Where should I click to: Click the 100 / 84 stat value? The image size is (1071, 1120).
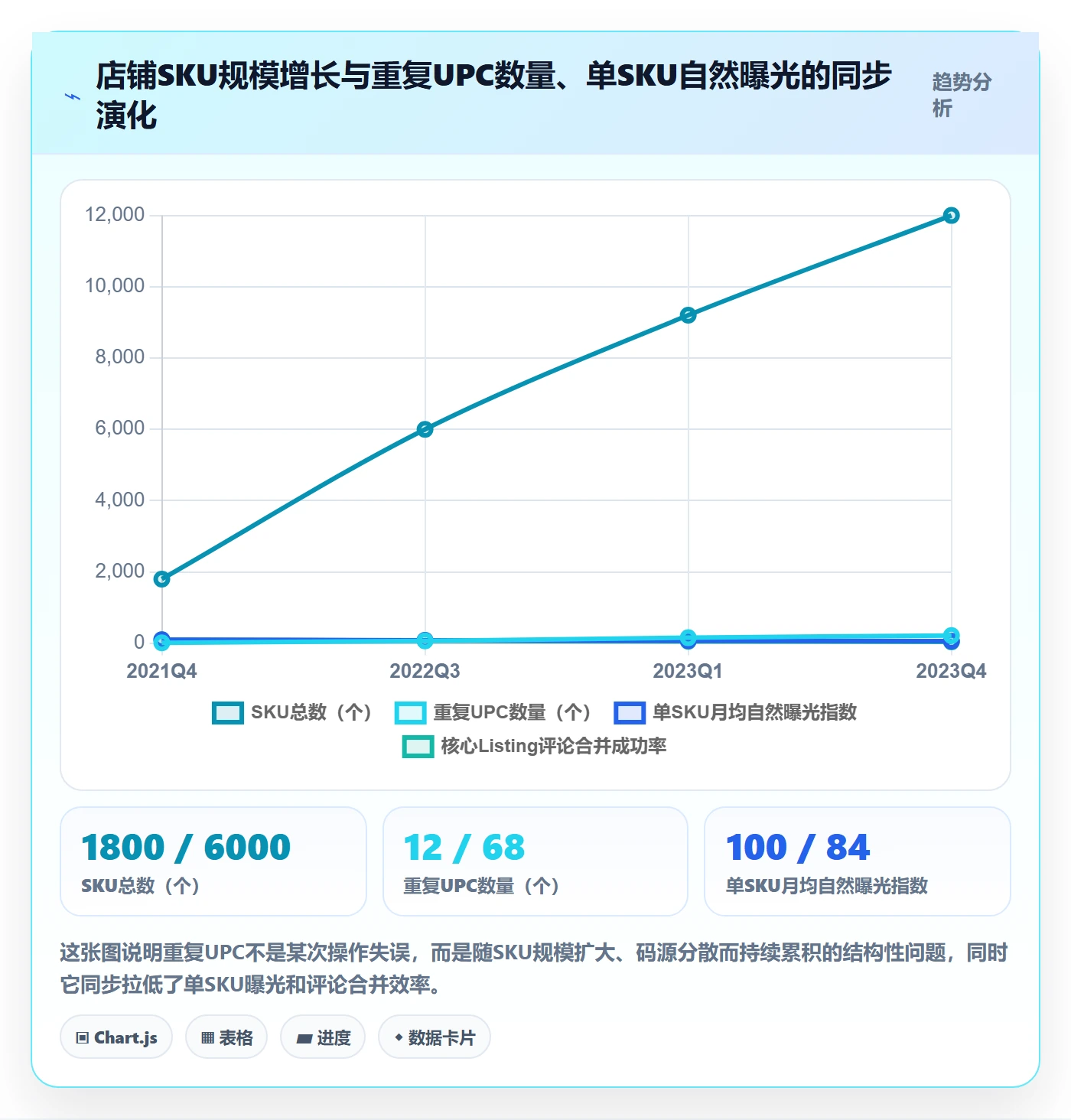pos(798,848)
